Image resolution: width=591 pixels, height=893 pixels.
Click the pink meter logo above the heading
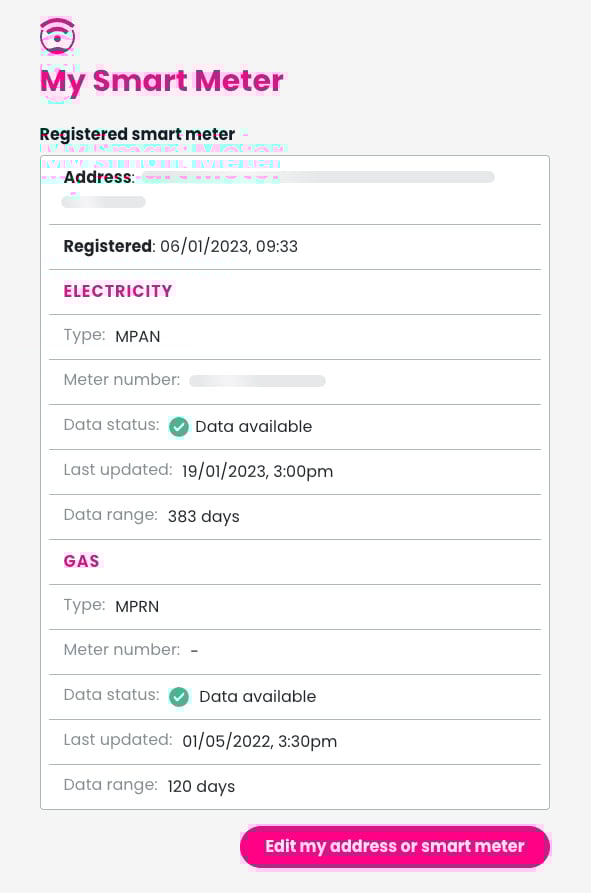point(57,37)
